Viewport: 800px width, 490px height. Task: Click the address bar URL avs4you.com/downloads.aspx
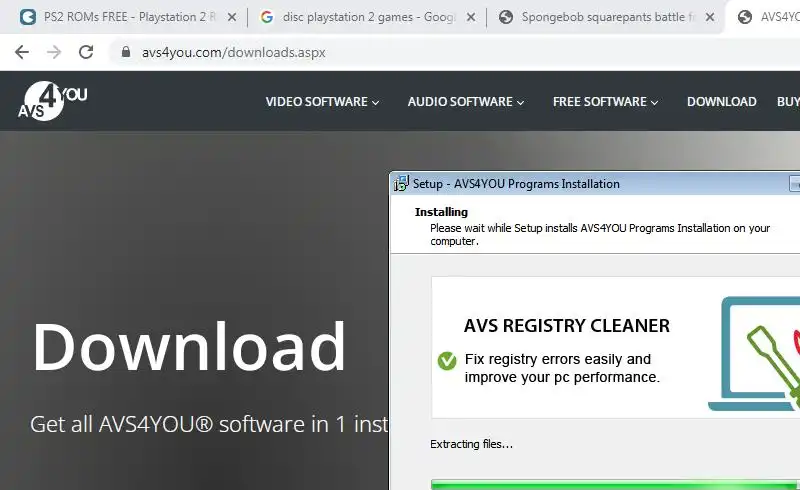pyautogui.click(x=233, y=52)
